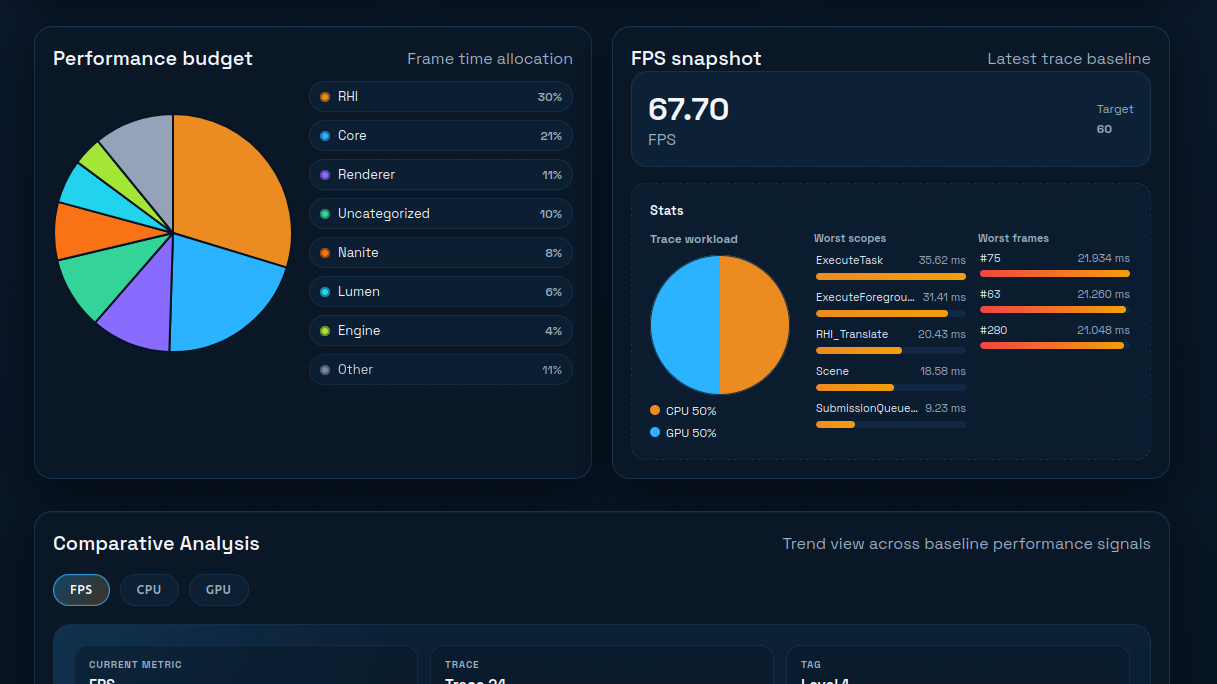
Task: Click the gray Other legend dot
Action: (325, 370)
